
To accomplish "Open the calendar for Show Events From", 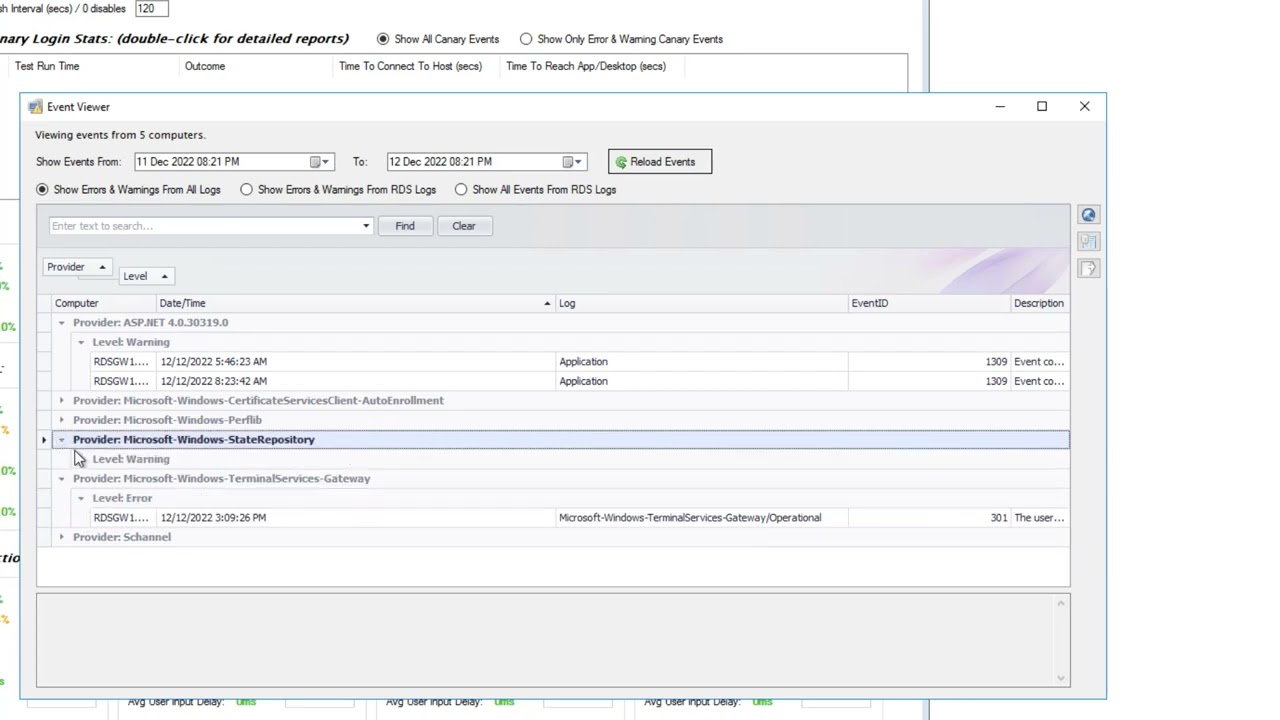I will (x=320, y=162).
